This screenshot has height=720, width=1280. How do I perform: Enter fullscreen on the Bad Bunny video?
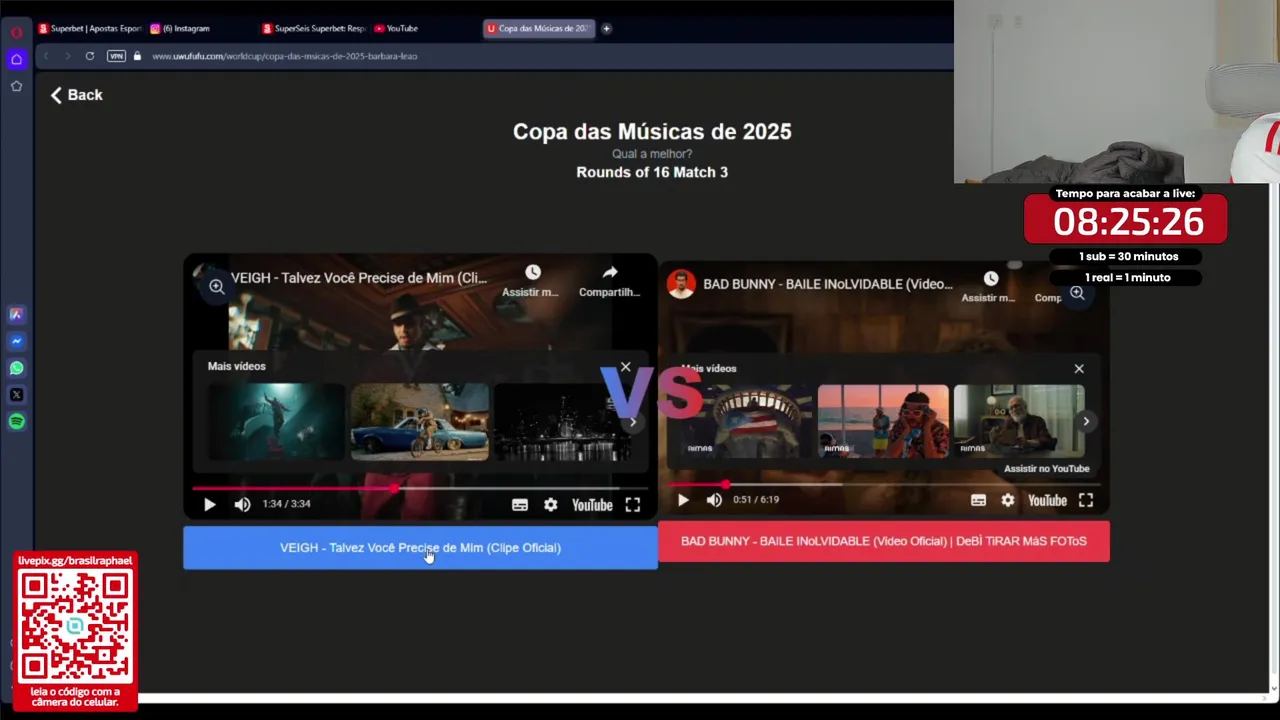point(1086,500)
